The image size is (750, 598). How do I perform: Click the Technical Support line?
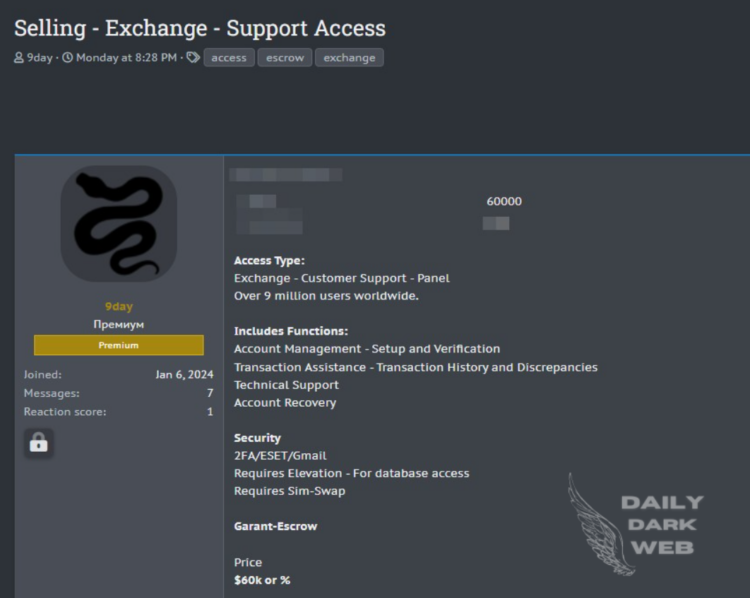point(287,385)
